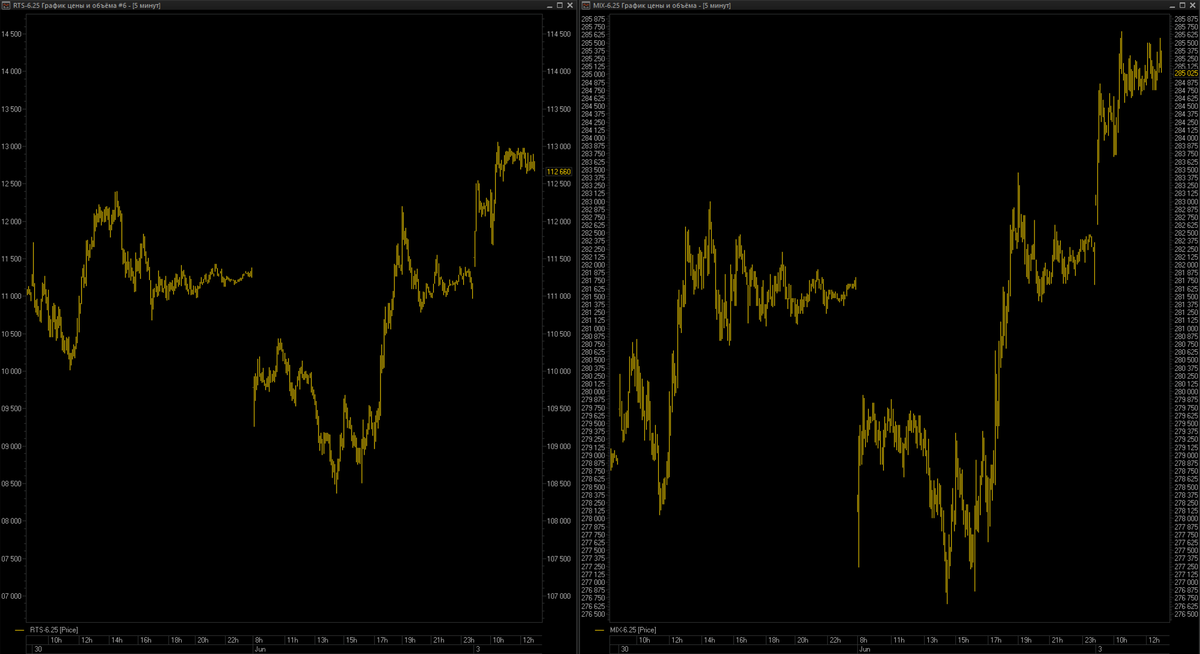Click the current price tag 285 025
Viewport: 1200px width, 654px height.
click(x=1186, y=73)
